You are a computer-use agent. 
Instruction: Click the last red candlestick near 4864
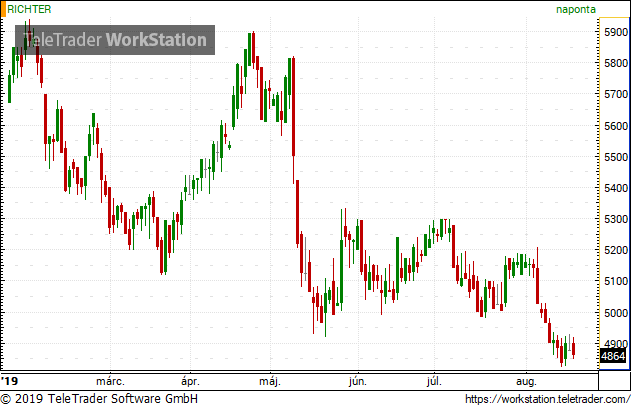pos(573,348)
